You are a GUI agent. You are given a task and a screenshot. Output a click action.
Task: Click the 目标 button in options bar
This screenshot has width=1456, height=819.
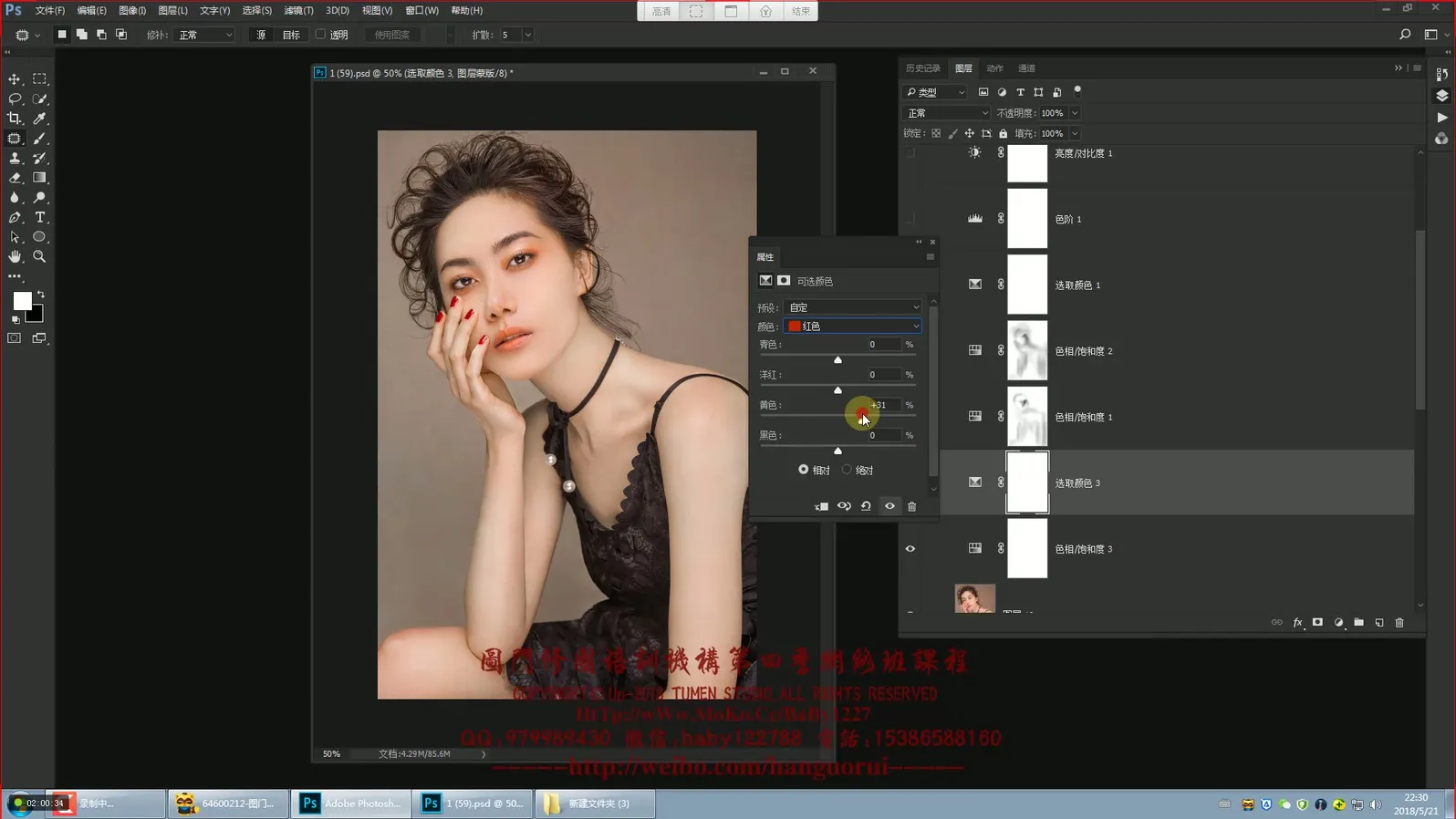click(x=291, y=35)
